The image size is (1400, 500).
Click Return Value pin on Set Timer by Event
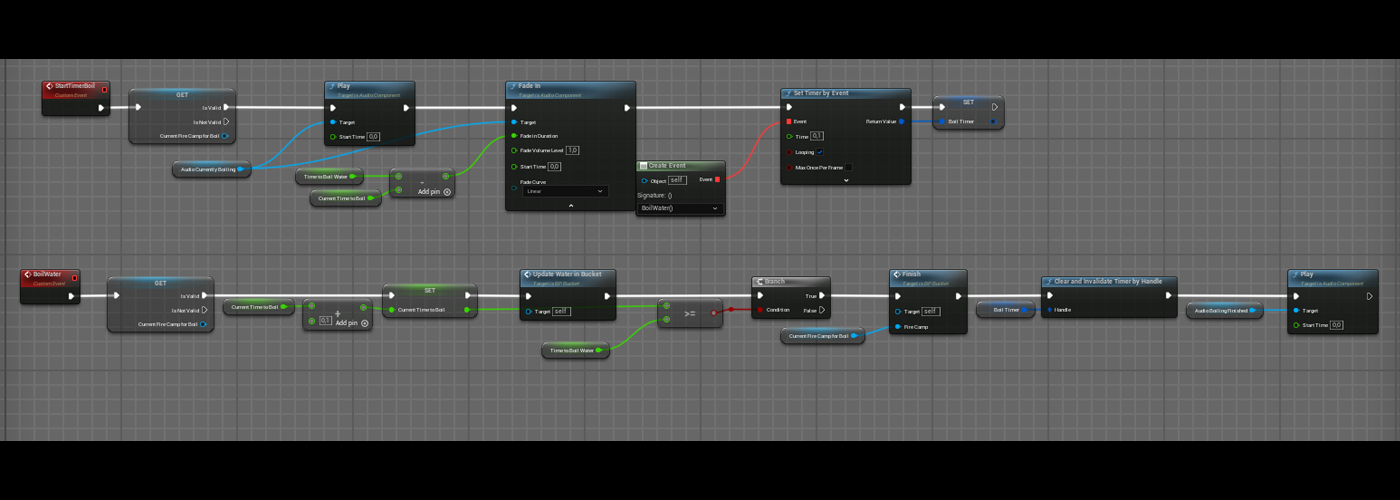[x=901, y=122]
